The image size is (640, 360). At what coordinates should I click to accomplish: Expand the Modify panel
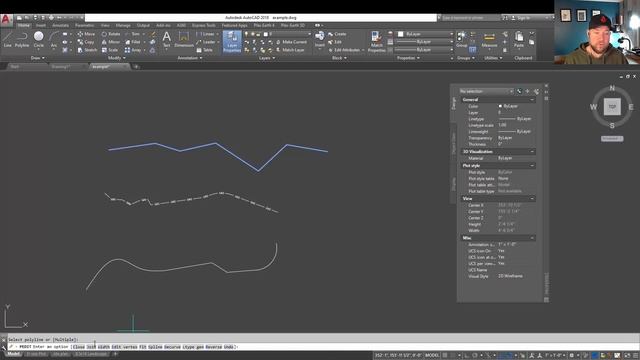pos(116,58)
